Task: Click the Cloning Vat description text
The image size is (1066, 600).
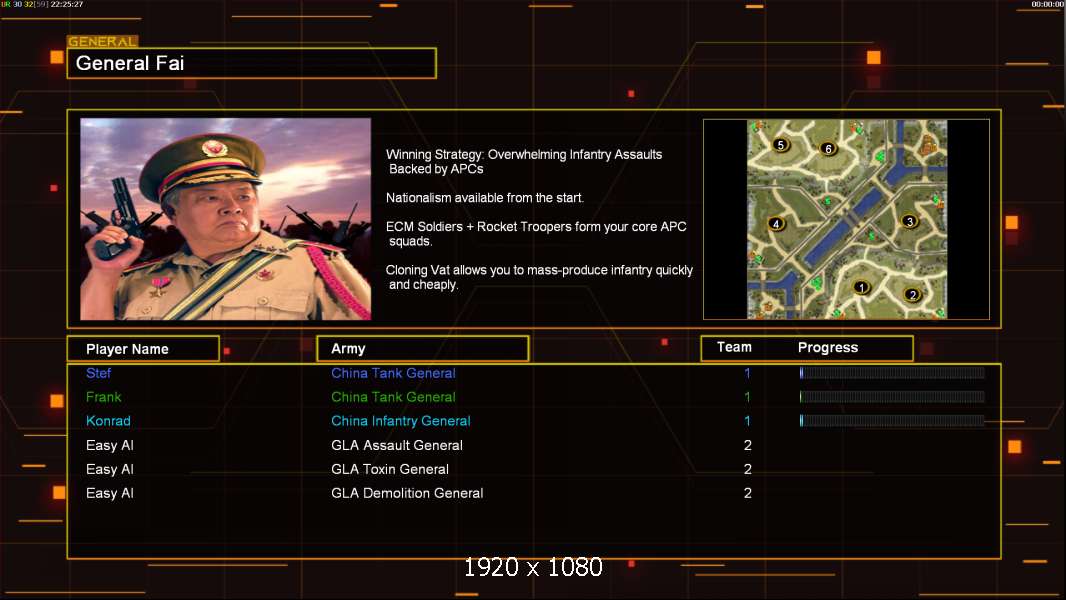Action: click(539, 277)
